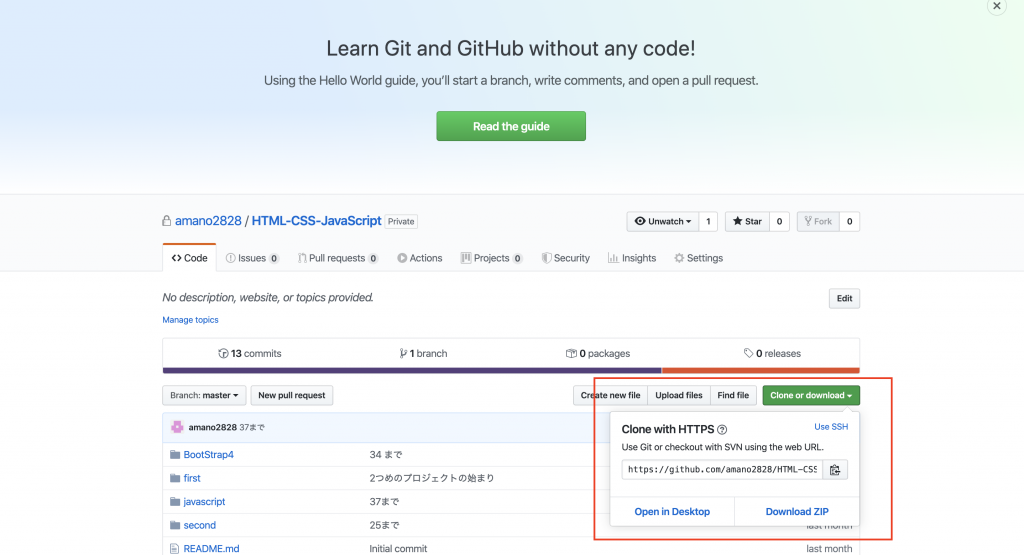The image size is (1024, 555).
Task: Click the Read the guide button
Action: click(x=511, y=126)
